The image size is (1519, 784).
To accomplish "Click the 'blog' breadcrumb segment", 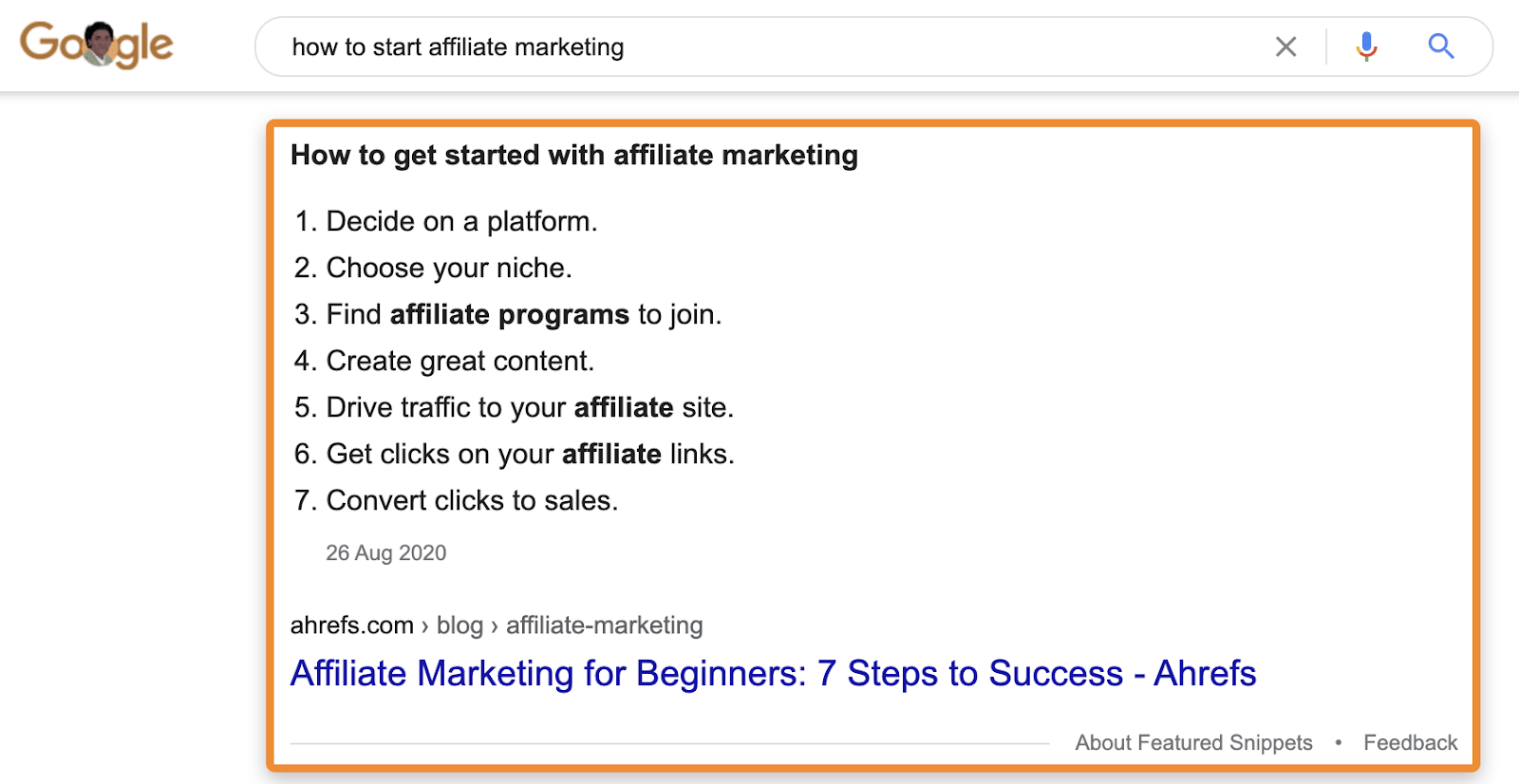I will [459, 625].
